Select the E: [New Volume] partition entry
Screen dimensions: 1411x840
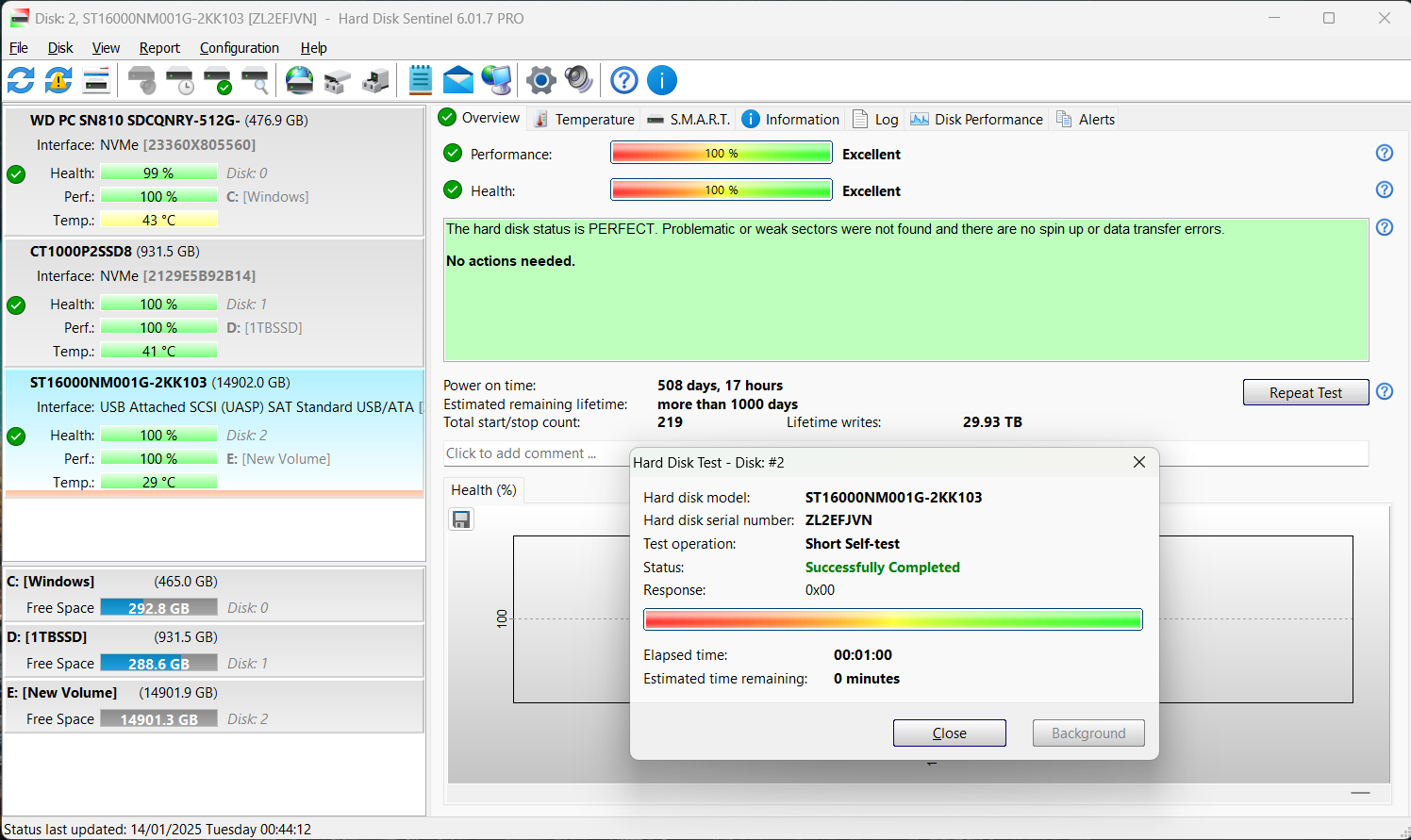pos(214,705)
